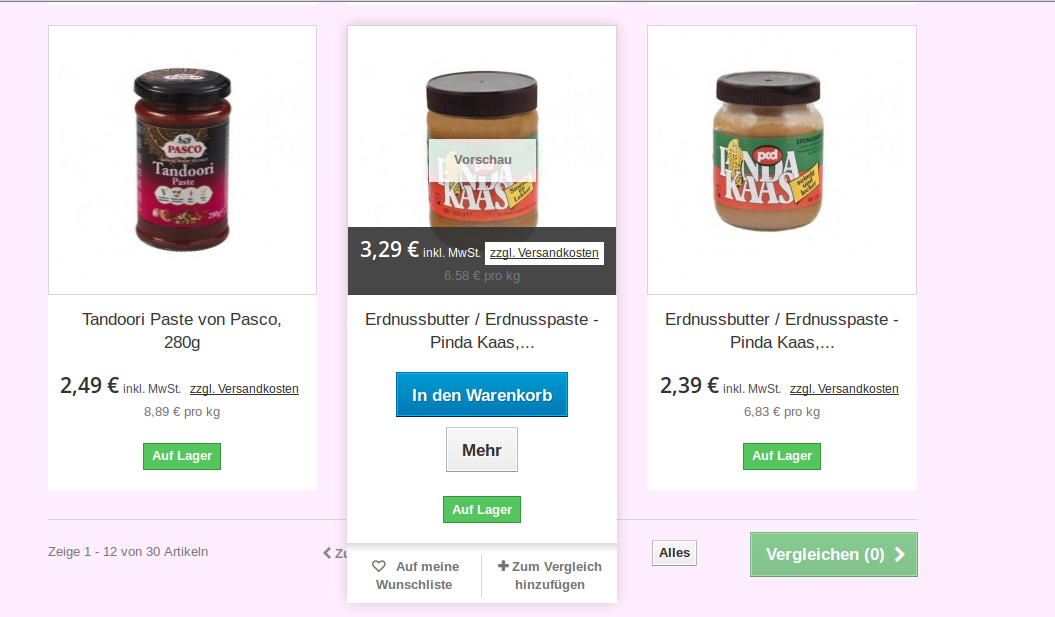Click Zum Vergleich hinzufügen link
The image size is (1055, 617).
point(550,575)
